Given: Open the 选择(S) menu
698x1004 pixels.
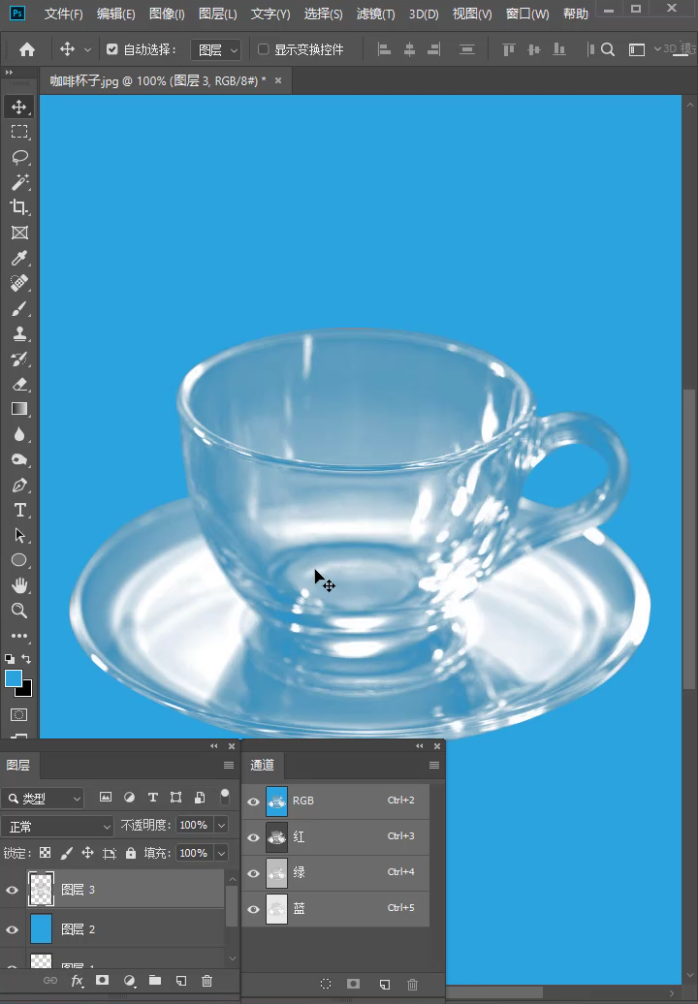Looking at the screenshot, I should click(x=323, y=14).
